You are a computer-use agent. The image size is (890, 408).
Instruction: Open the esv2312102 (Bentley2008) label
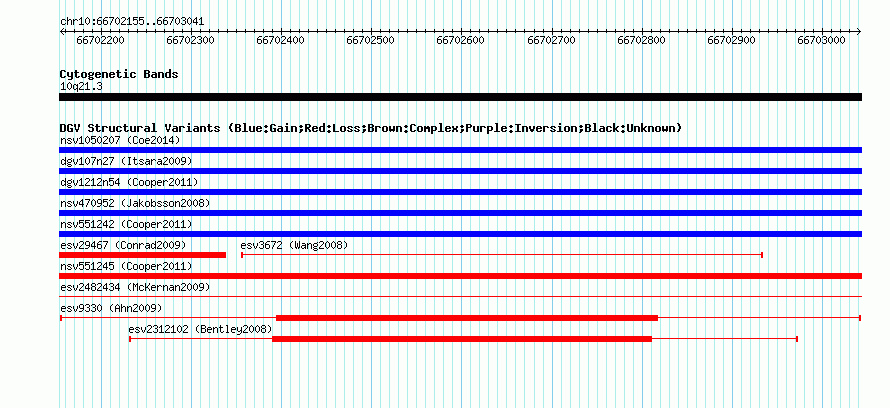(x=200, y=329)
